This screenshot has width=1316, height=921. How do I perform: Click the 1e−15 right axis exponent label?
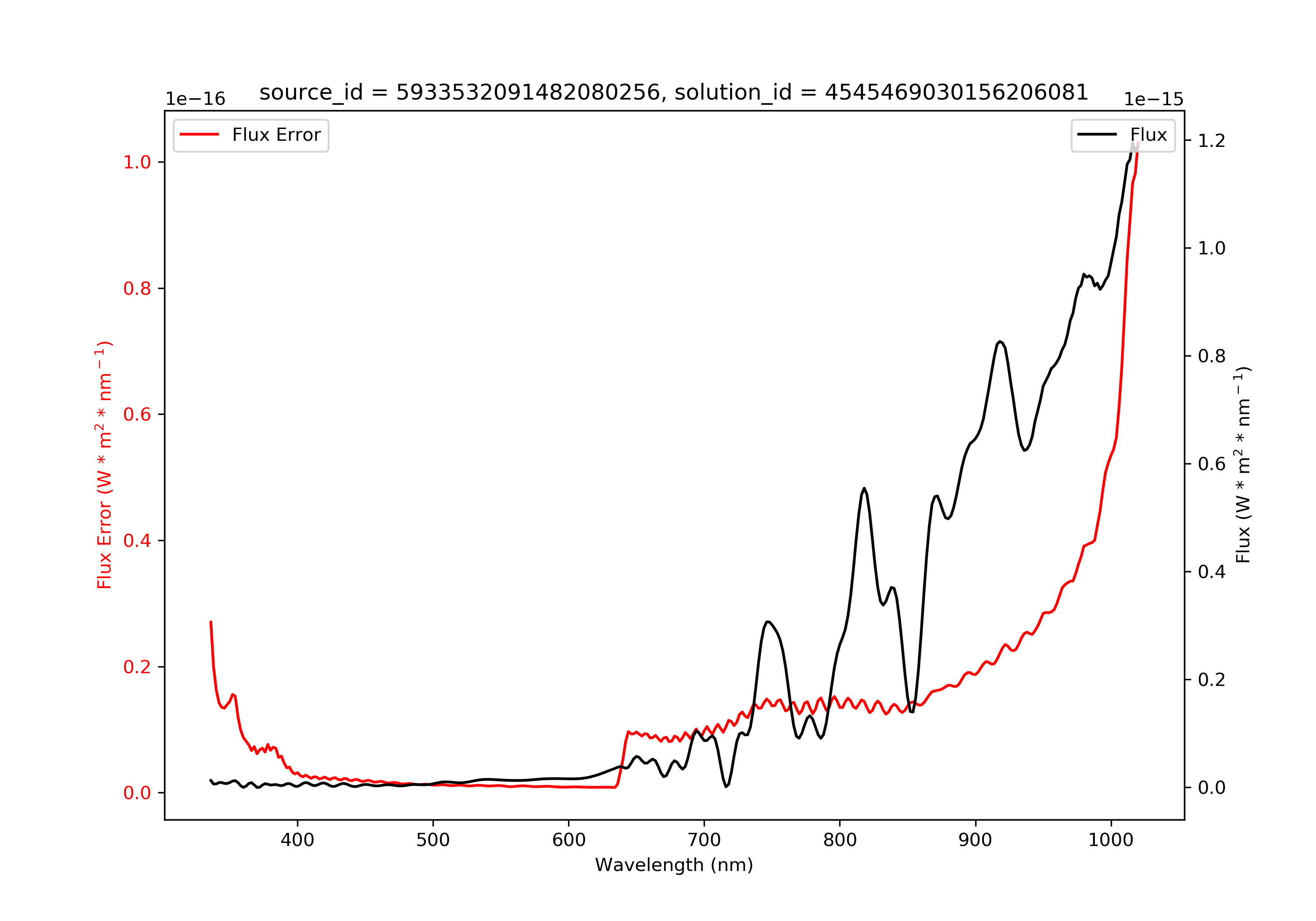click(1153, 99)
